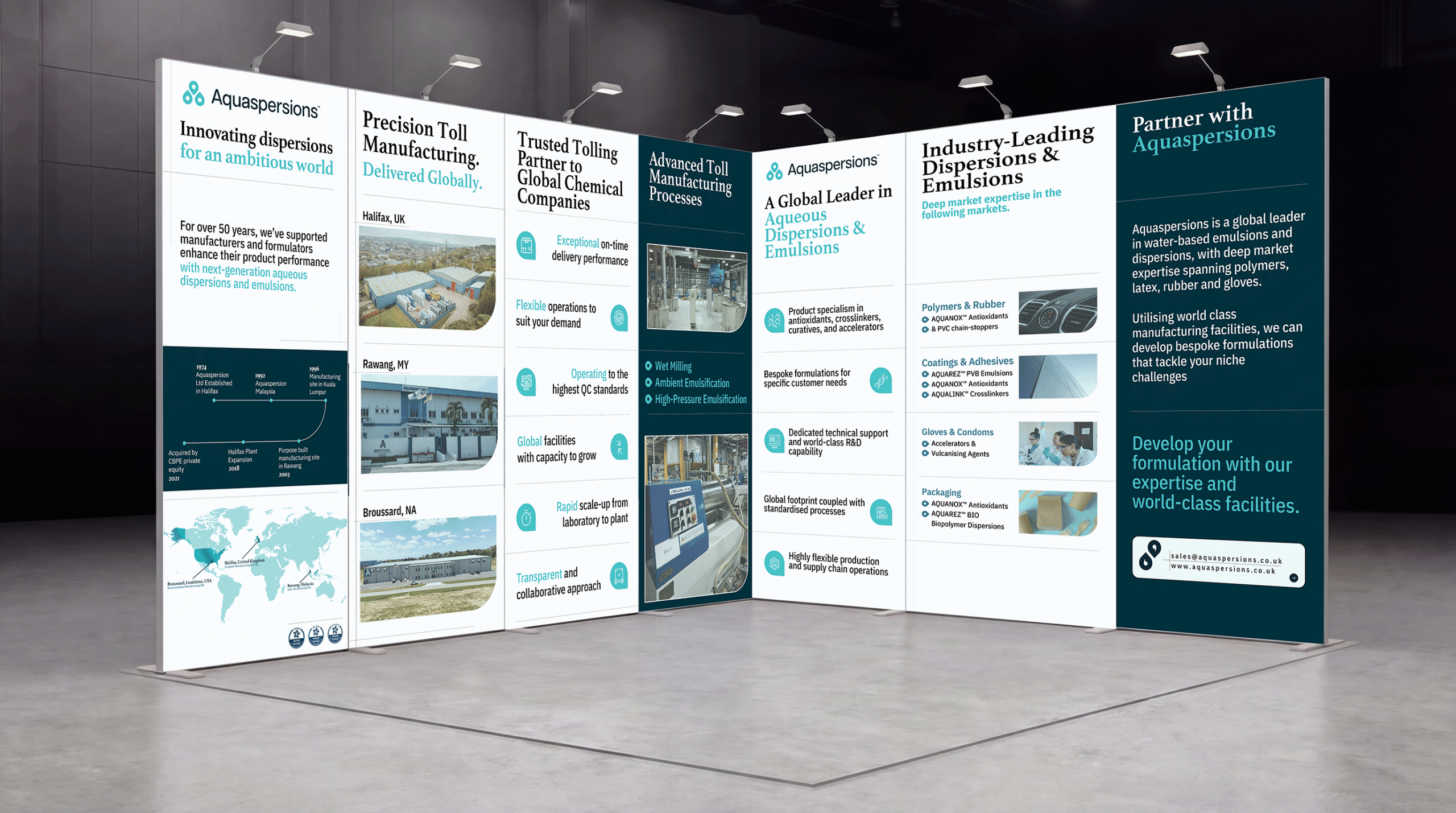Click the last certification badge under the map
Image resolution: width=1456 pixels, height=813 pixels.
[x=336, y=633]
